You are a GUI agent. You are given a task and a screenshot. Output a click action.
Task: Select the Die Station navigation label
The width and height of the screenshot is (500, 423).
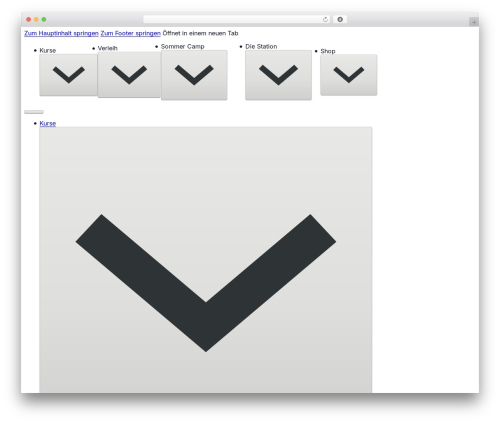coord(261,47)
